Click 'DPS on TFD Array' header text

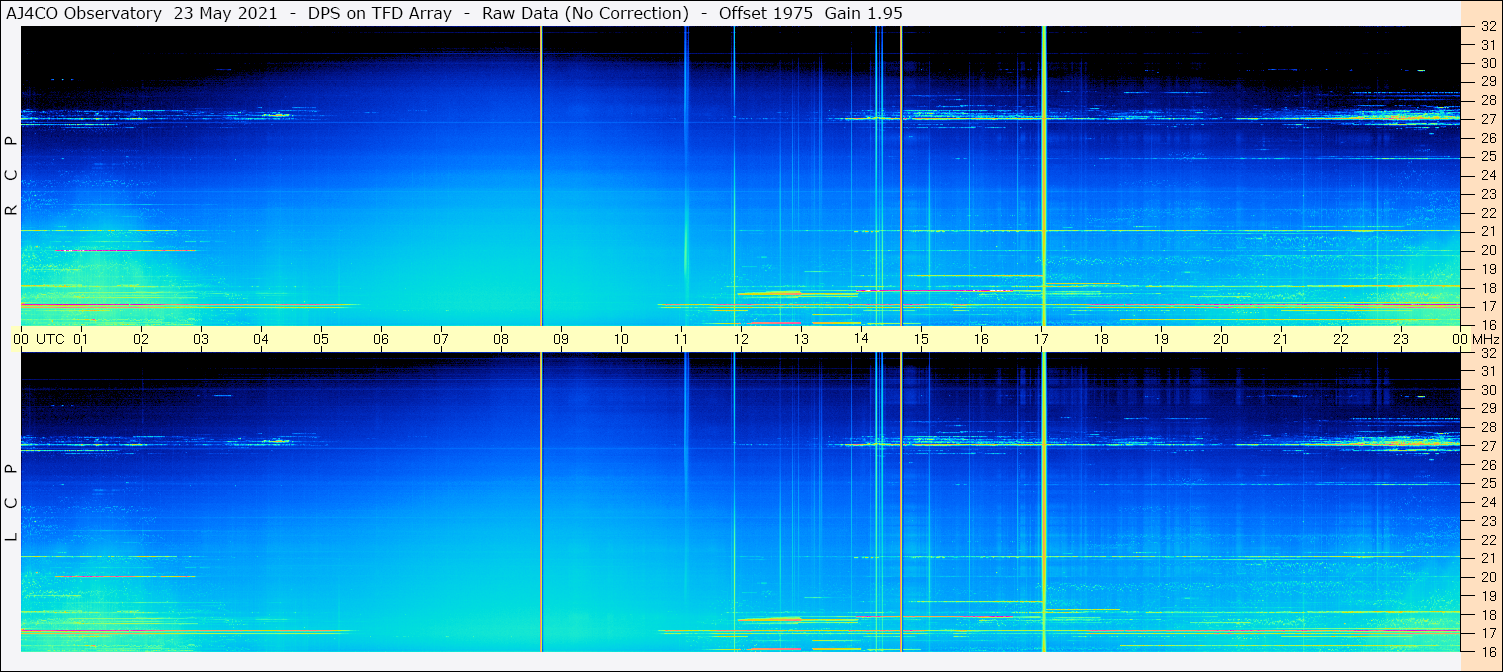380,12
